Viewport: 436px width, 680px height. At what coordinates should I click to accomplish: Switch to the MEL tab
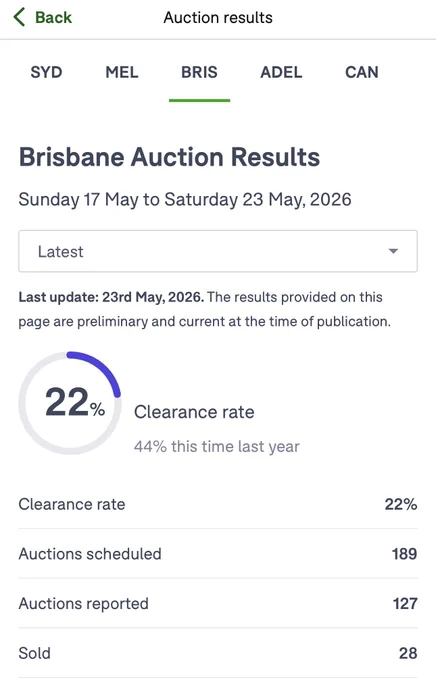click(x=122, y=72)
